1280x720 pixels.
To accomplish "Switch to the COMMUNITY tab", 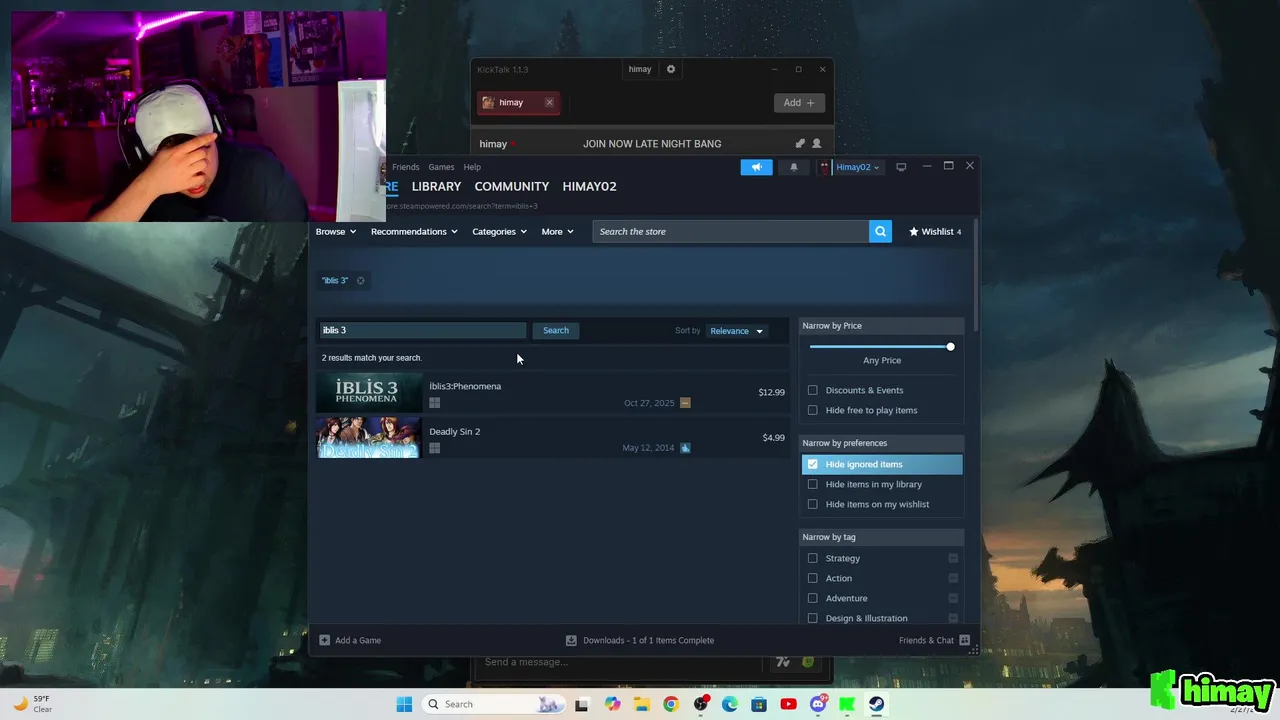I will [512, 186].
